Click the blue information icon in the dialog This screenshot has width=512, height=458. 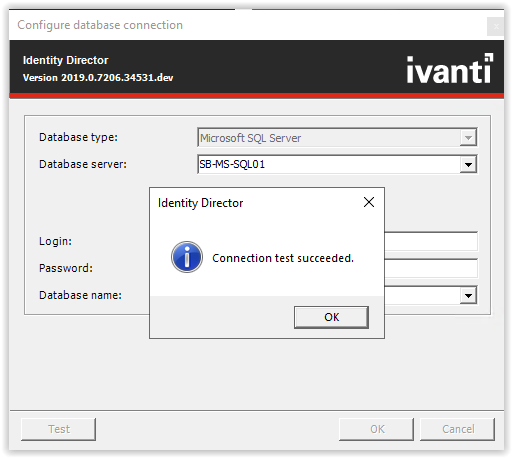pyautogui.click(x=187, y=257)
